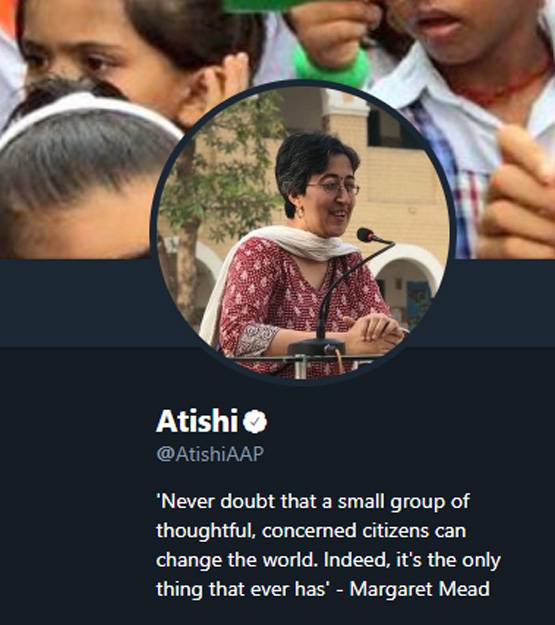Click the name Margaret Mead in bio
Image resolution: width=555 pixels, height=625 pixels.
420,589
